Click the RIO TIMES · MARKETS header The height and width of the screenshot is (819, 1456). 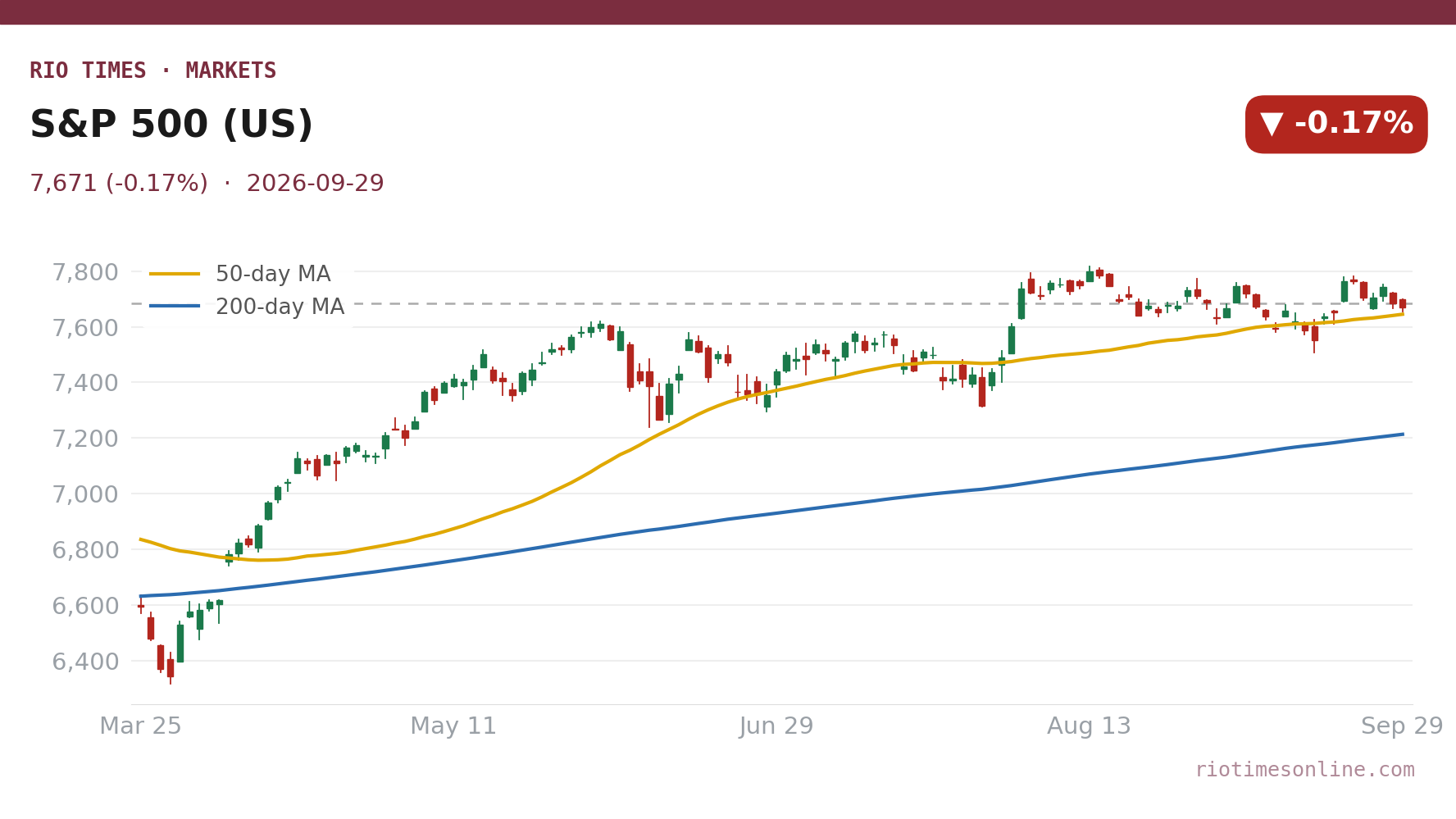(x=153, y=71)
